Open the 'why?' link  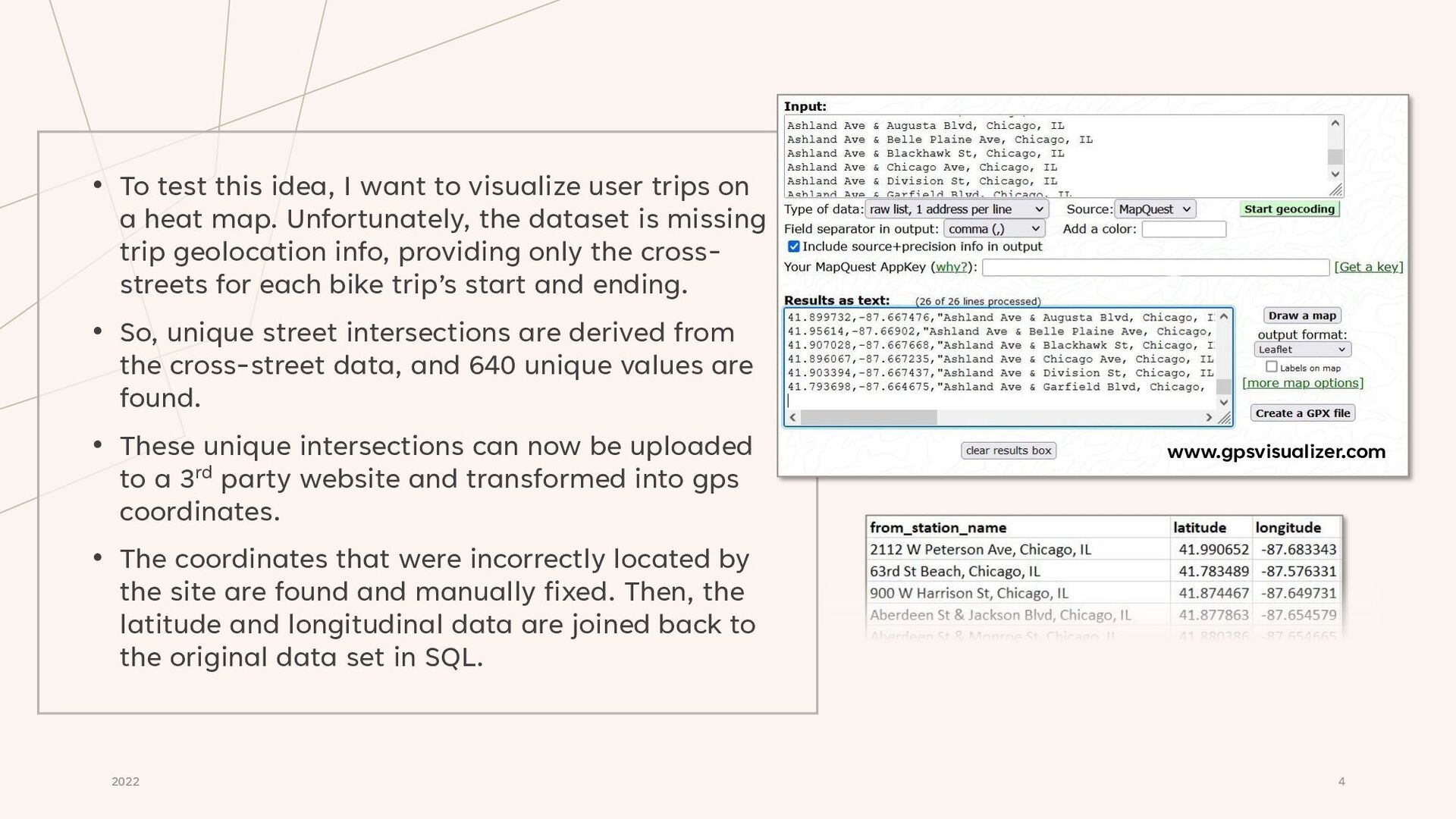click(x=951, y=267)
